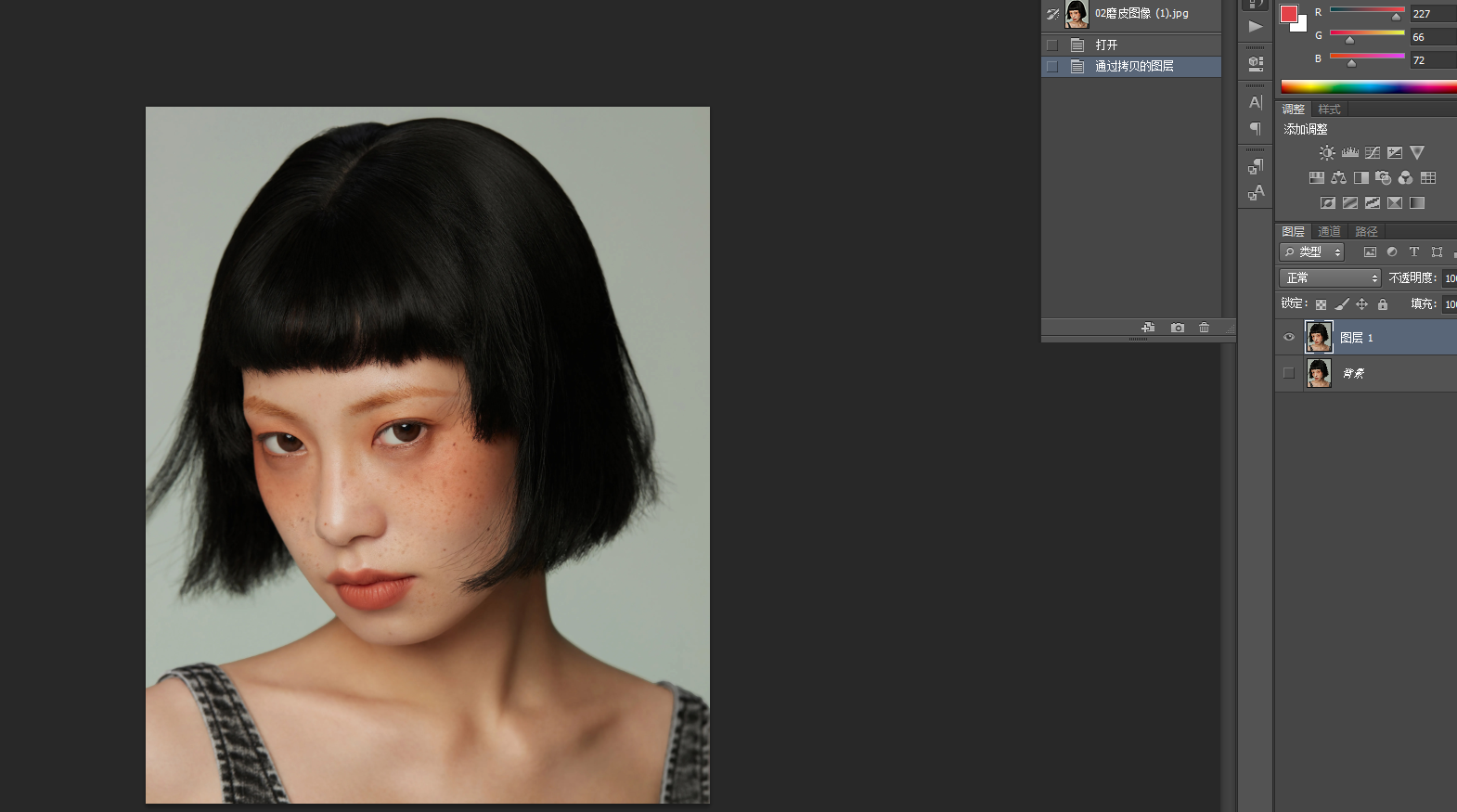Open the 正常 blend mode dropdown
Image resolution: width=1457 pixels, height=812 pixels.
tap(1330, 278)
